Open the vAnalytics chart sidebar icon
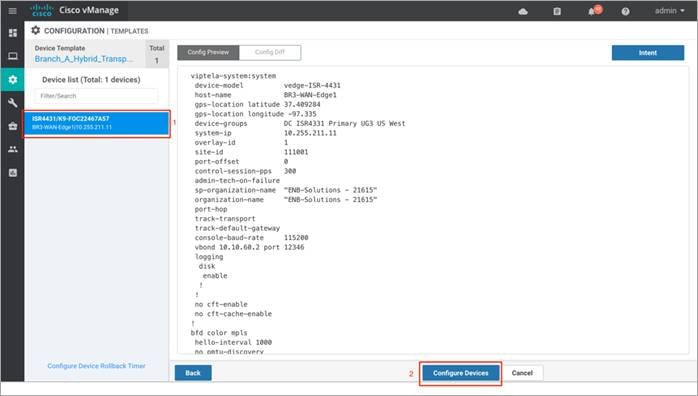698x396 pixels. [x=12, y=173]
